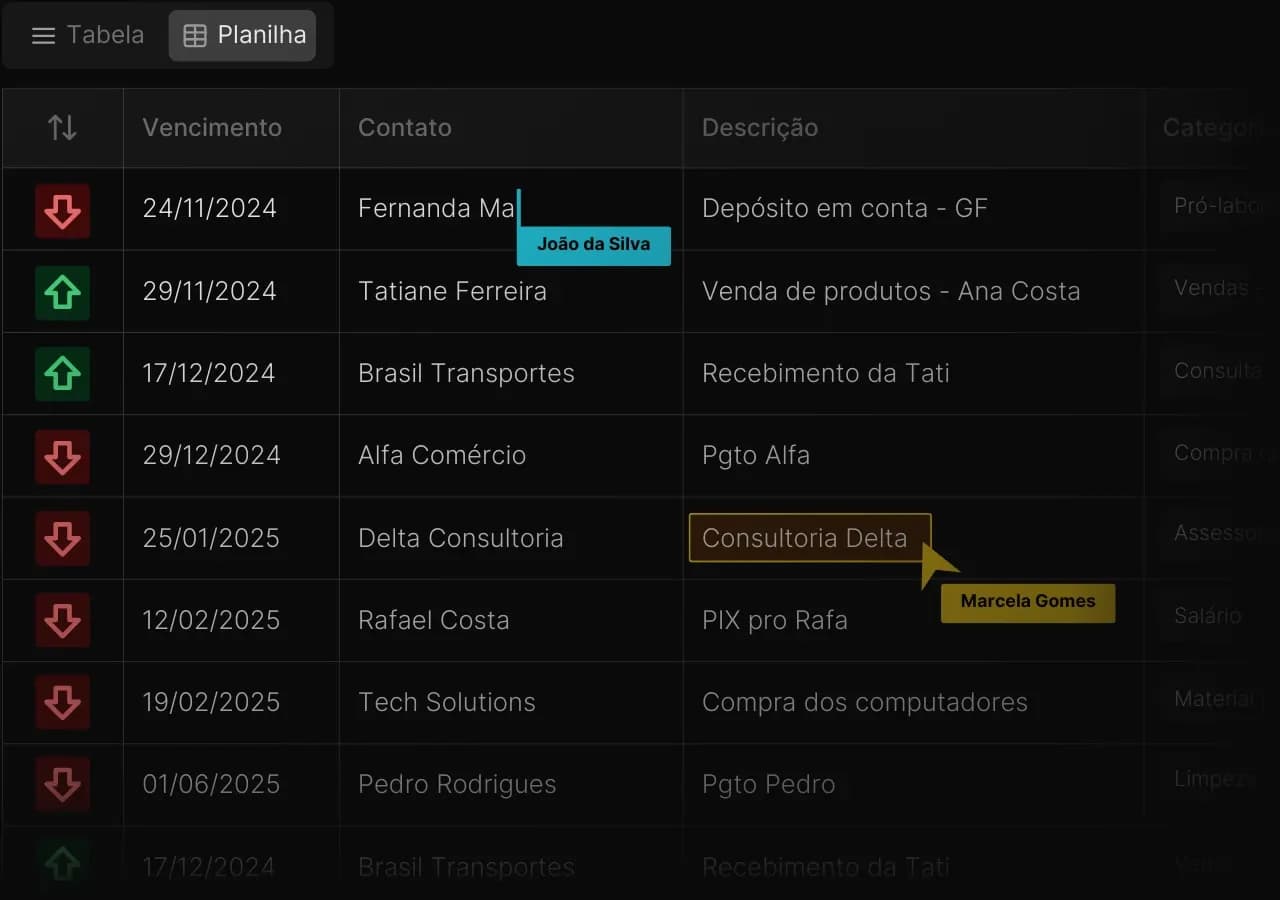
Task: Click the sort arrows column header icon
Action: tap(62, 128)
